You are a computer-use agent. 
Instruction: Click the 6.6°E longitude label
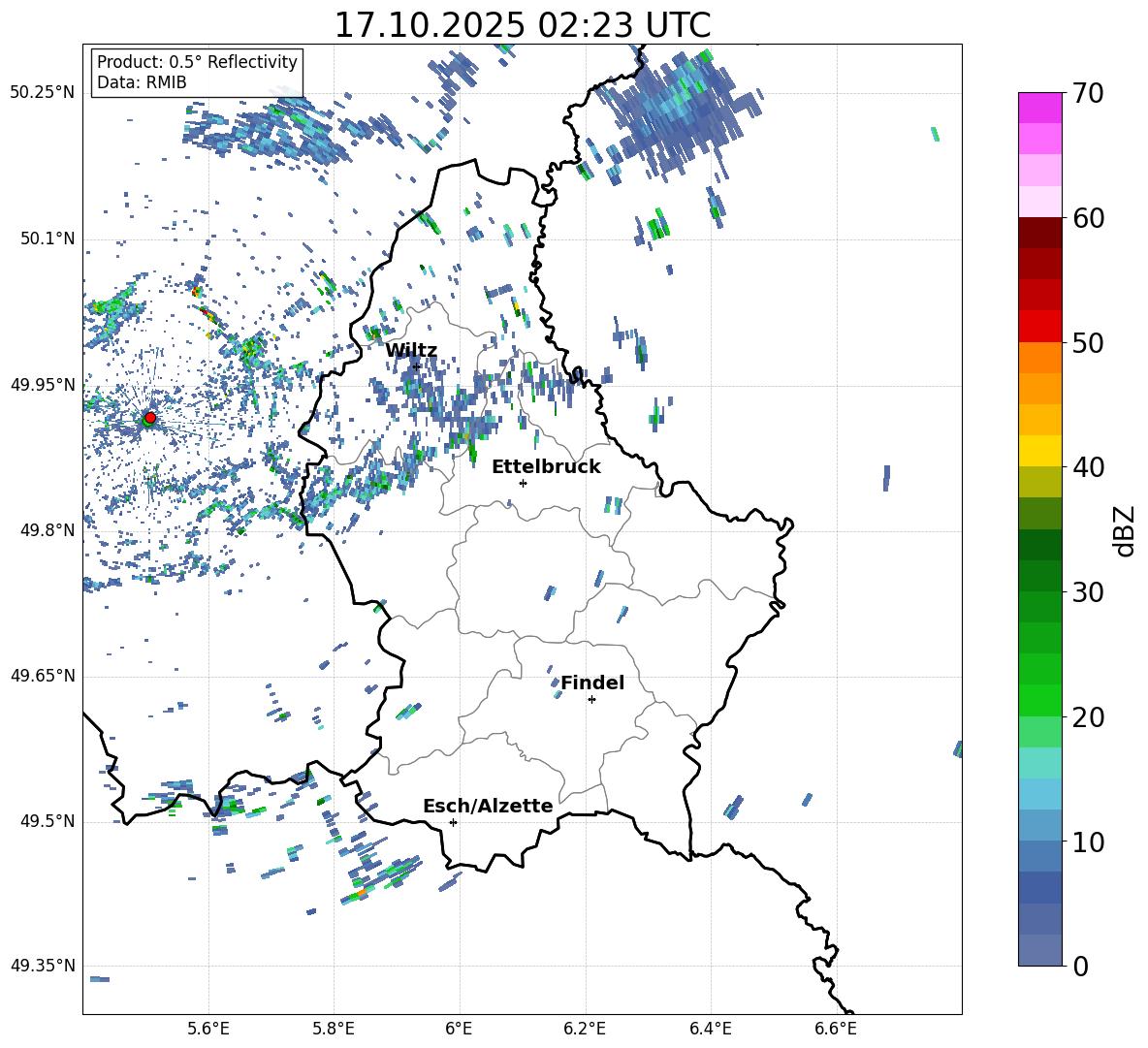[x=836, y=1029]
